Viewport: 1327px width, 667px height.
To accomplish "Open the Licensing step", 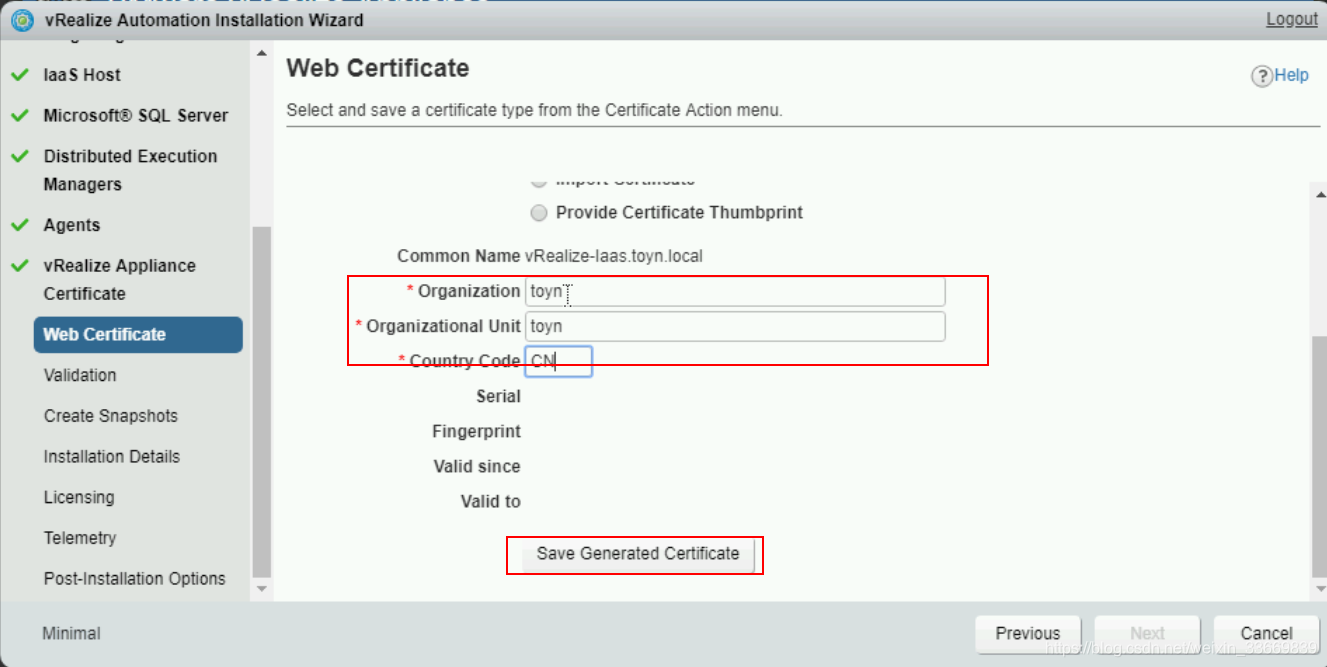I will 79,497.
